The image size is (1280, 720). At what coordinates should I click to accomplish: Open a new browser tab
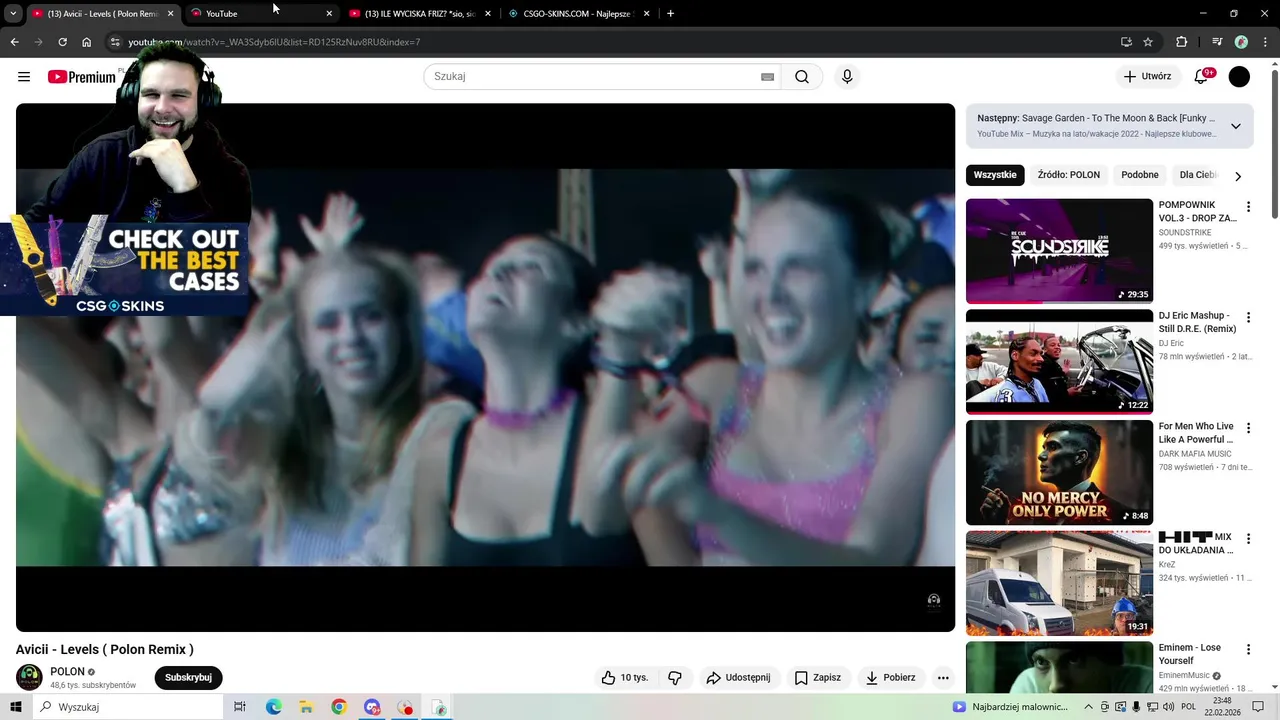pyautogui.click(x=670, y=14)
